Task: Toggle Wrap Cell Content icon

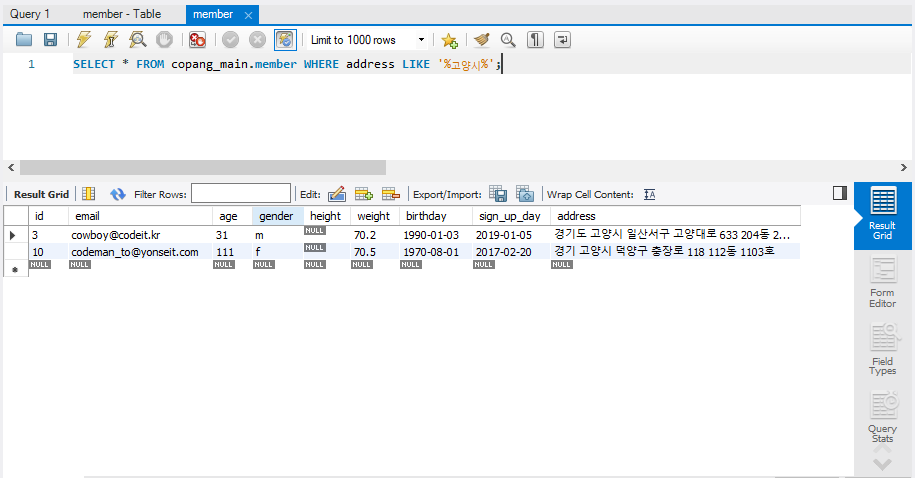Action: coord(649,194)
